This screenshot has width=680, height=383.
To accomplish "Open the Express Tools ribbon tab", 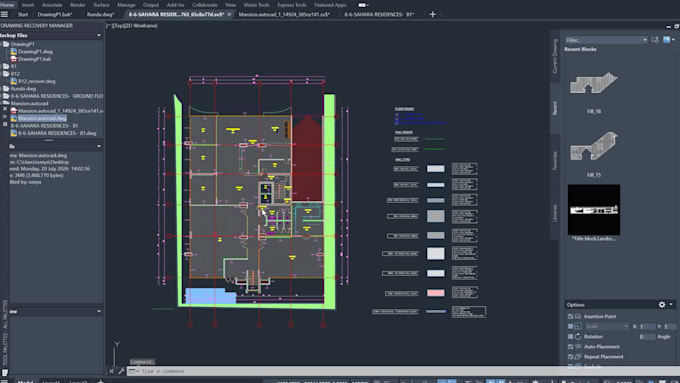I will [292, 5].
